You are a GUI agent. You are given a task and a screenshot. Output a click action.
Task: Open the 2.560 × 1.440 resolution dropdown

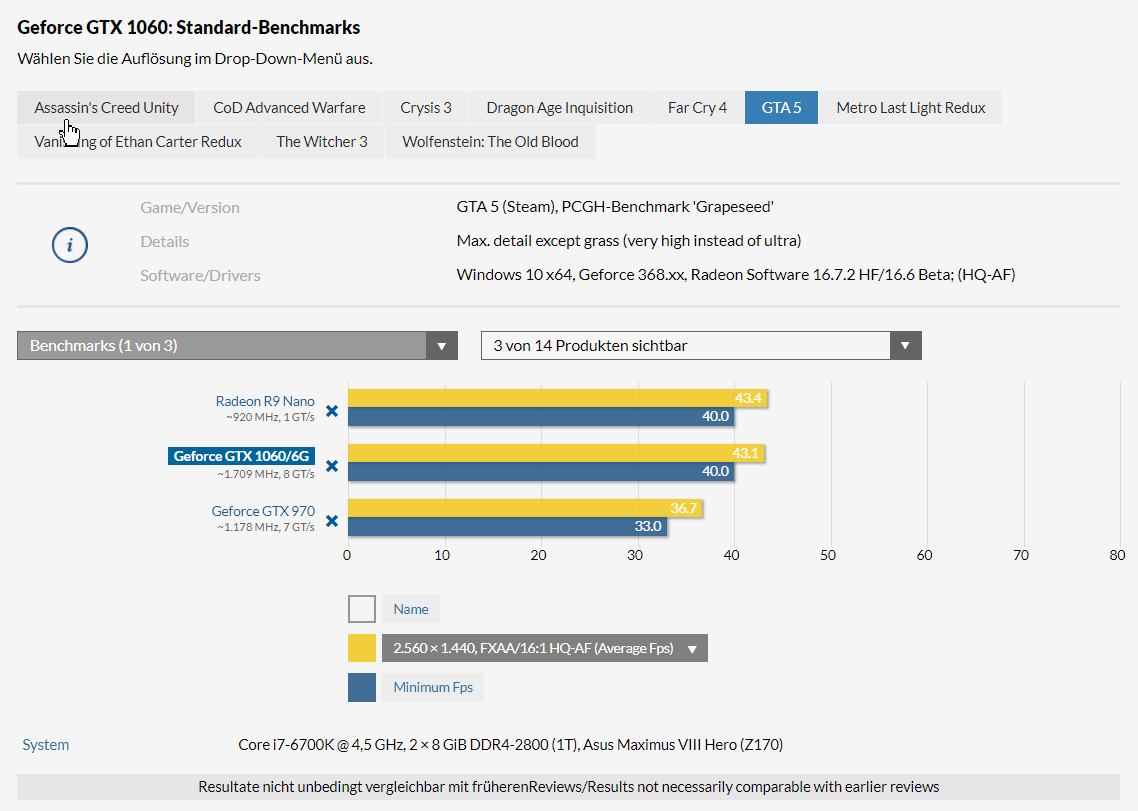pyautogui.click(x=544, y=648)
